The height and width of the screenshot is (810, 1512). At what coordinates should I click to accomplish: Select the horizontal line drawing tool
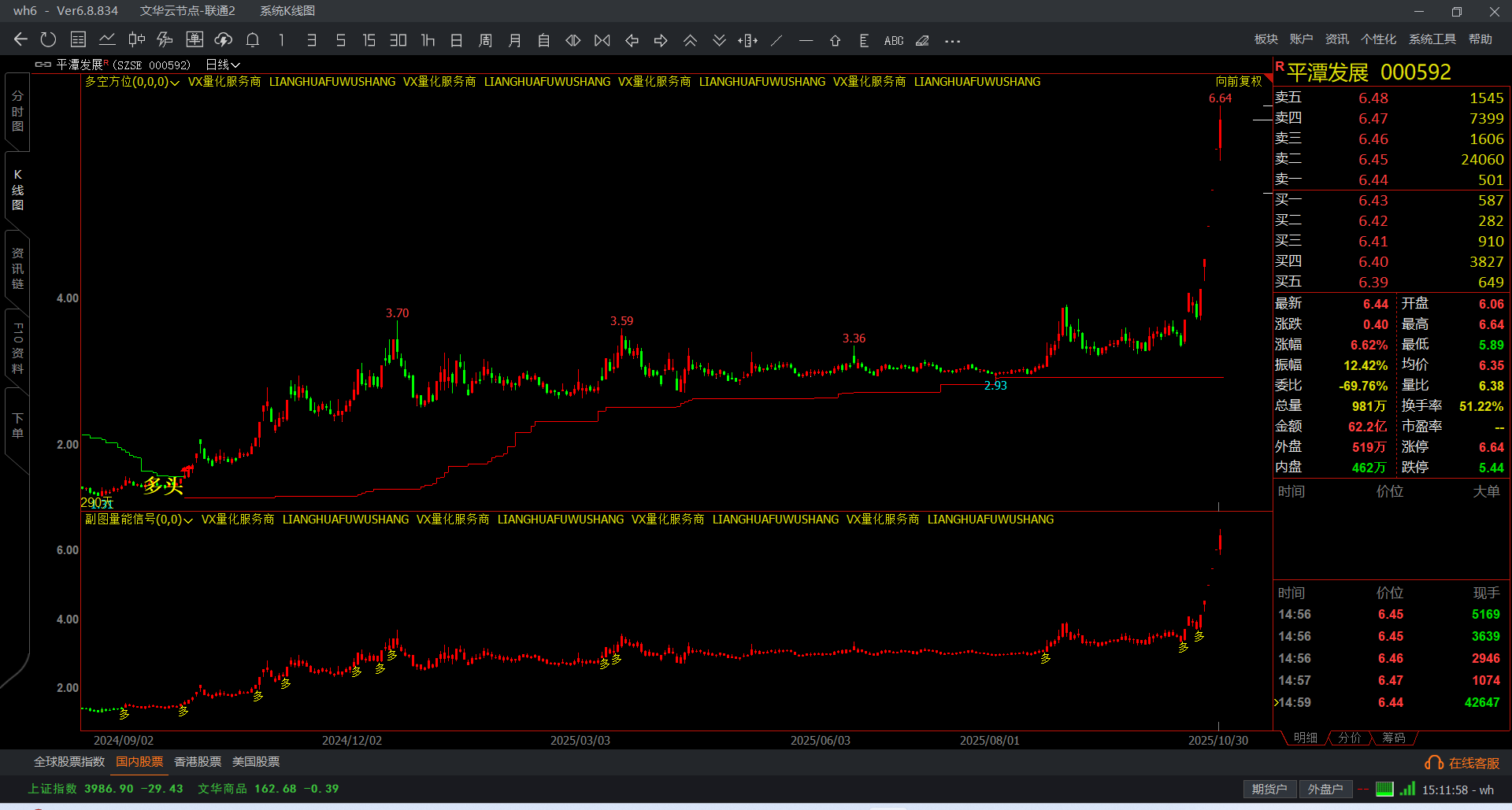[806, 40]
